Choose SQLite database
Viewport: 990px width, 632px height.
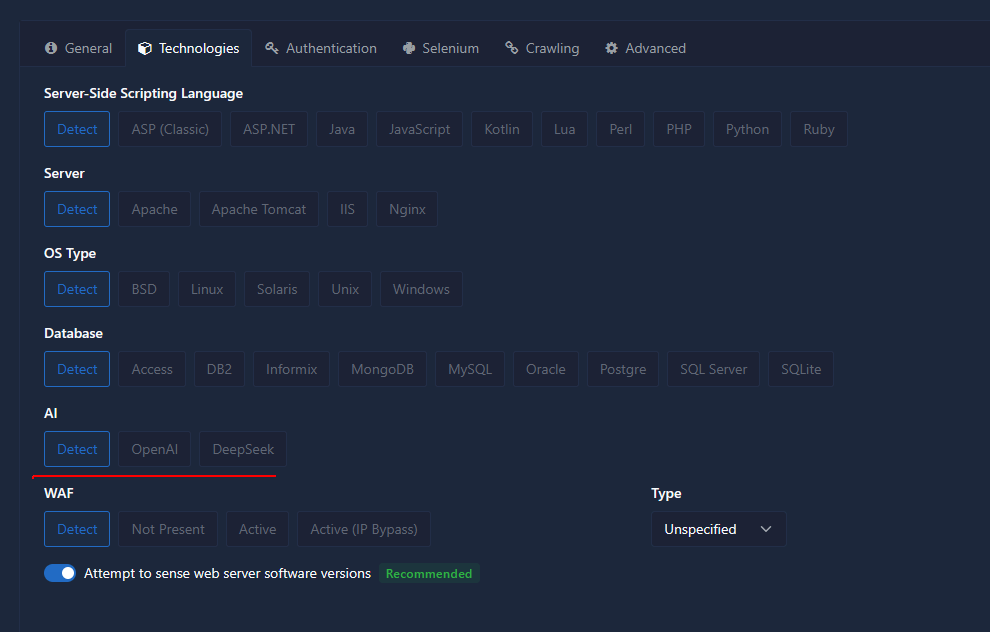pyautogui.click(x=801, y=369)
